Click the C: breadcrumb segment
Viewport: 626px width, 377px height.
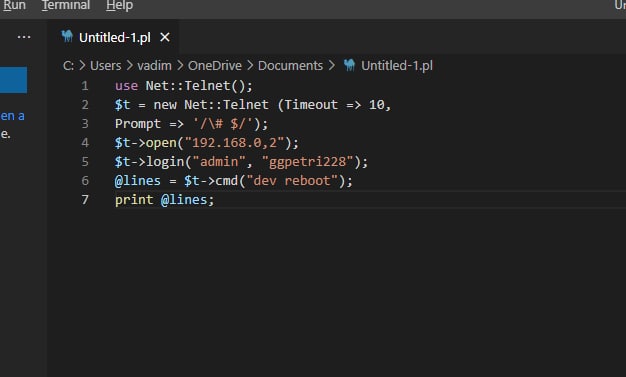[68, 65]
